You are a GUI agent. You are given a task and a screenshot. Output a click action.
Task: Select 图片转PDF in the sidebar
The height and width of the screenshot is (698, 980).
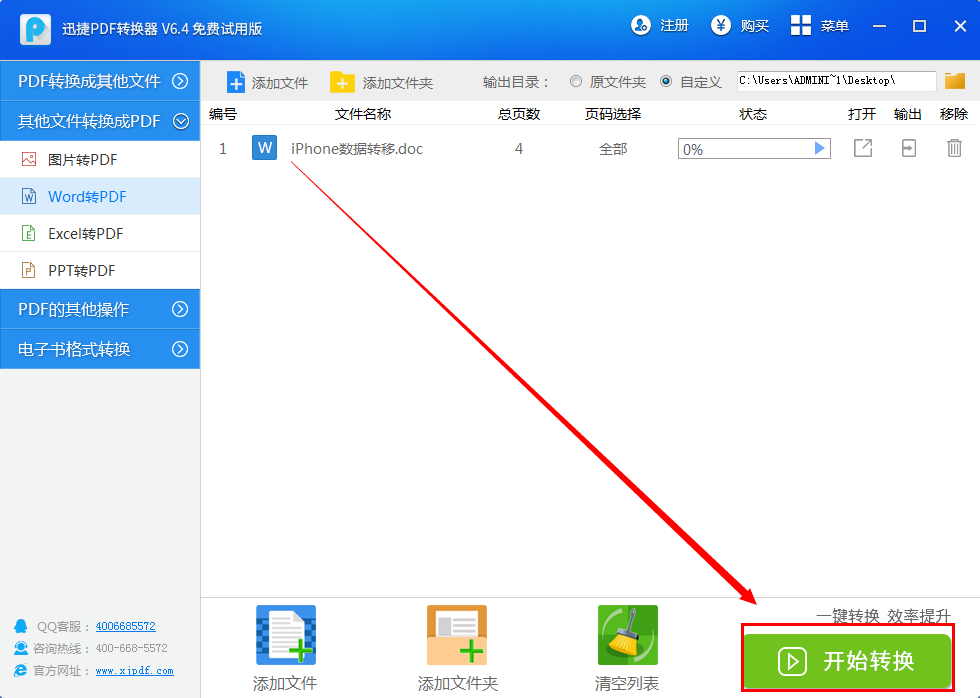click(x=100, y=159)
